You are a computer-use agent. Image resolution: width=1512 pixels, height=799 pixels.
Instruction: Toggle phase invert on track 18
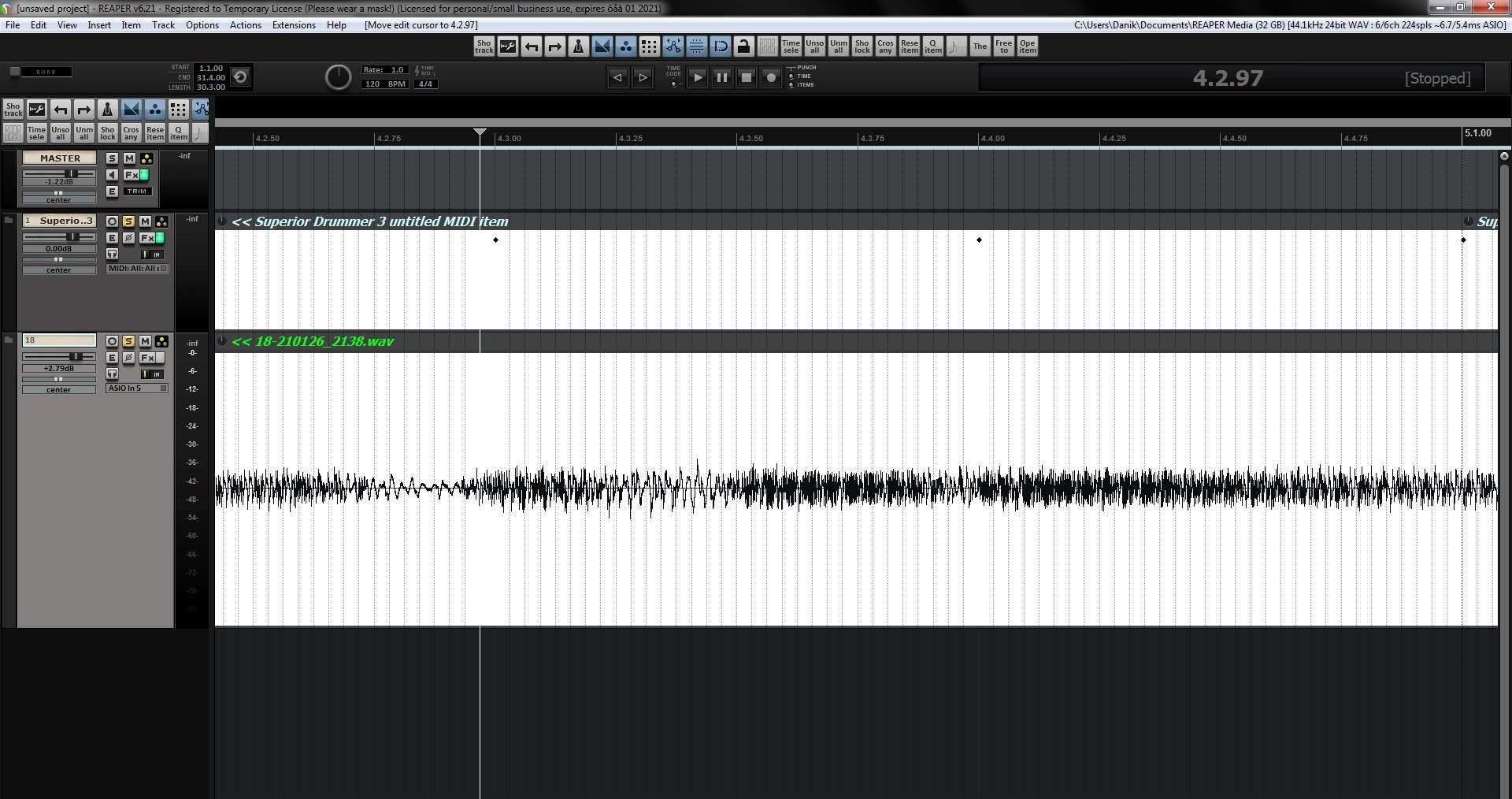(129, 358)
